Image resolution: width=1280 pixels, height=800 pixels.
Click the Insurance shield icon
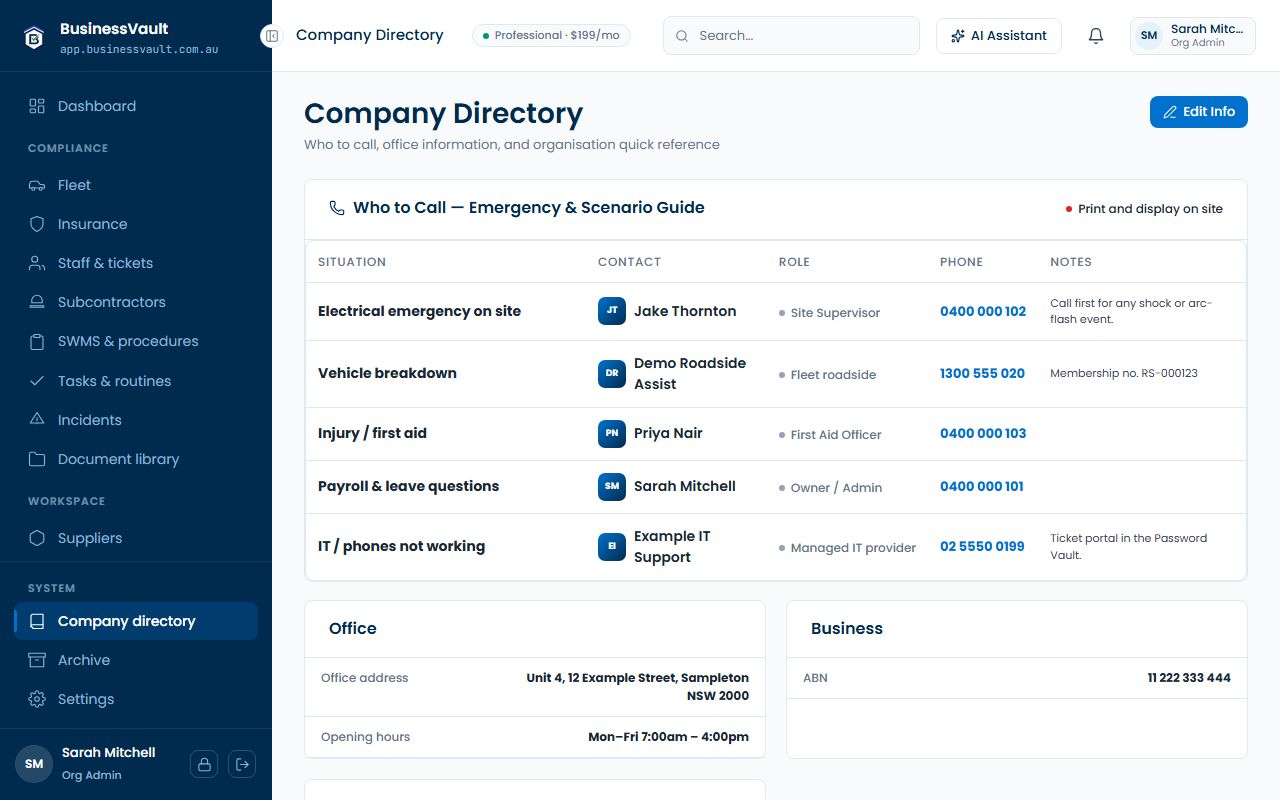pyautogui.click(x=37, y=224)
